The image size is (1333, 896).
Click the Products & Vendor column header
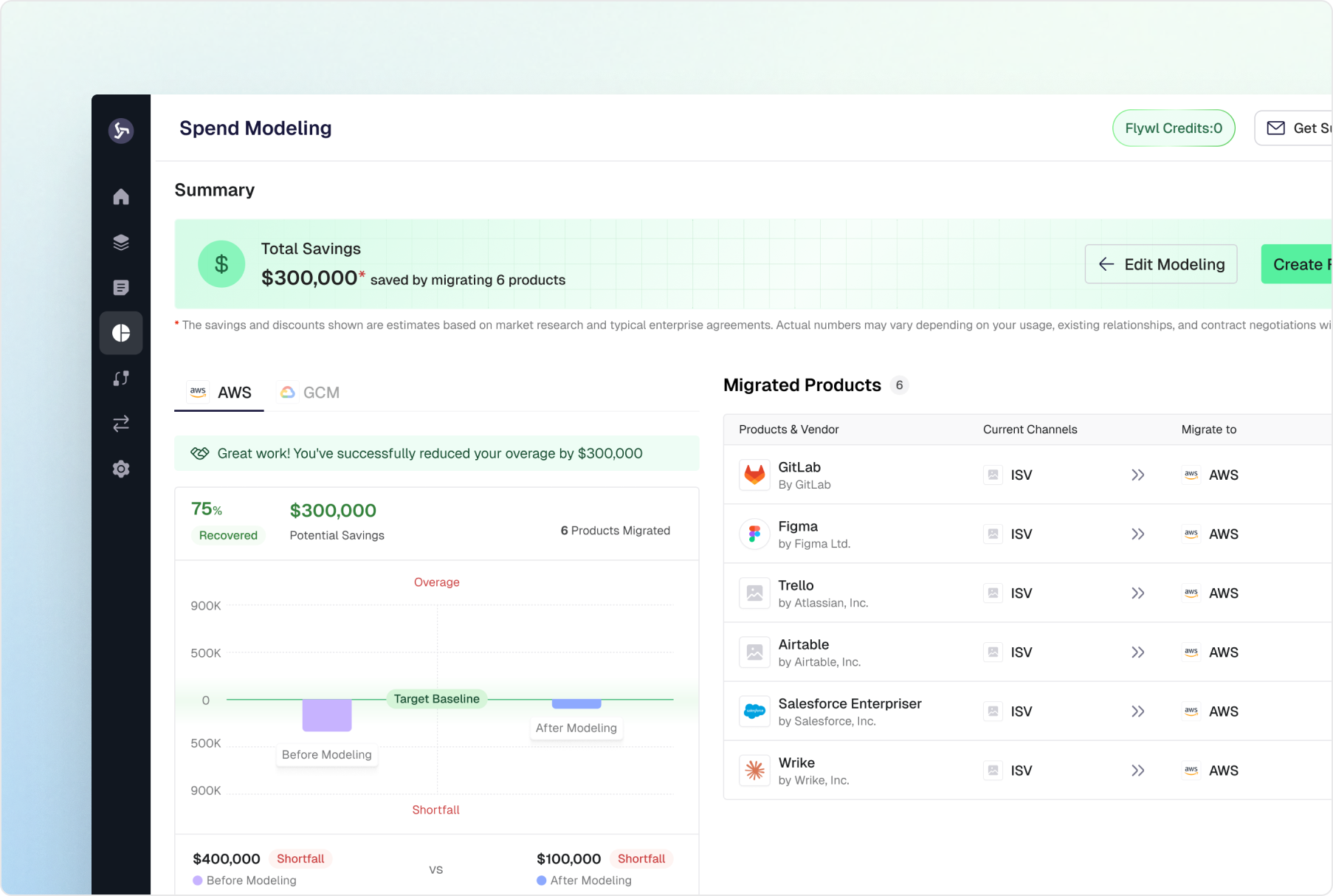(x=788, y=430)
